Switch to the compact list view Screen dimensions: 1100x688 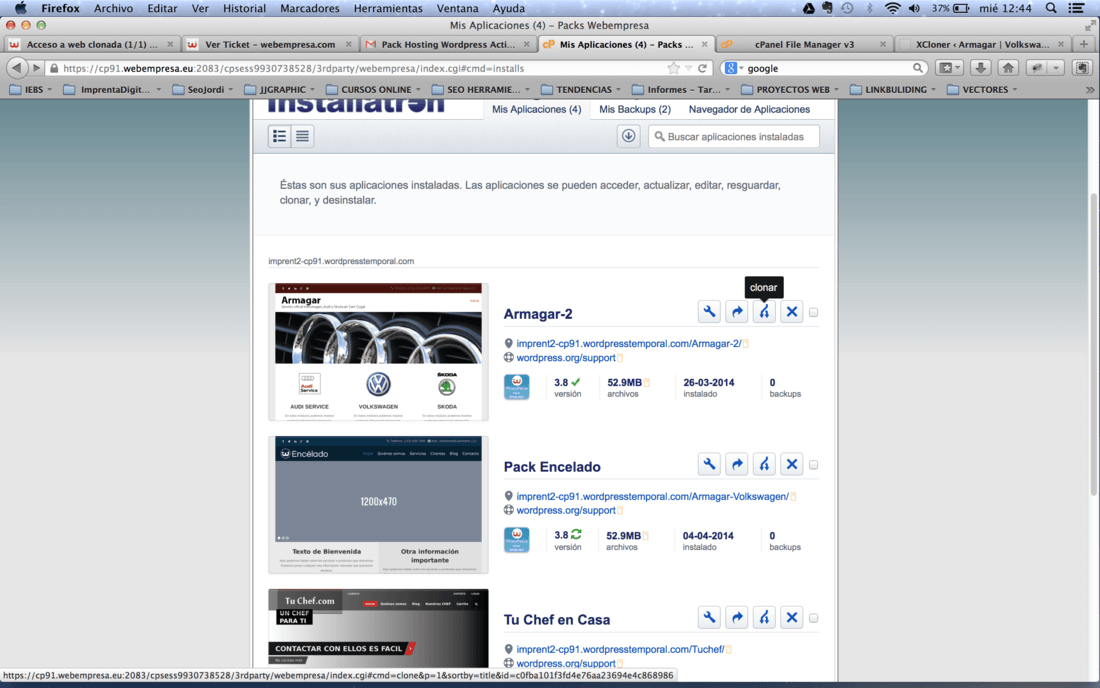click(302, 136)
